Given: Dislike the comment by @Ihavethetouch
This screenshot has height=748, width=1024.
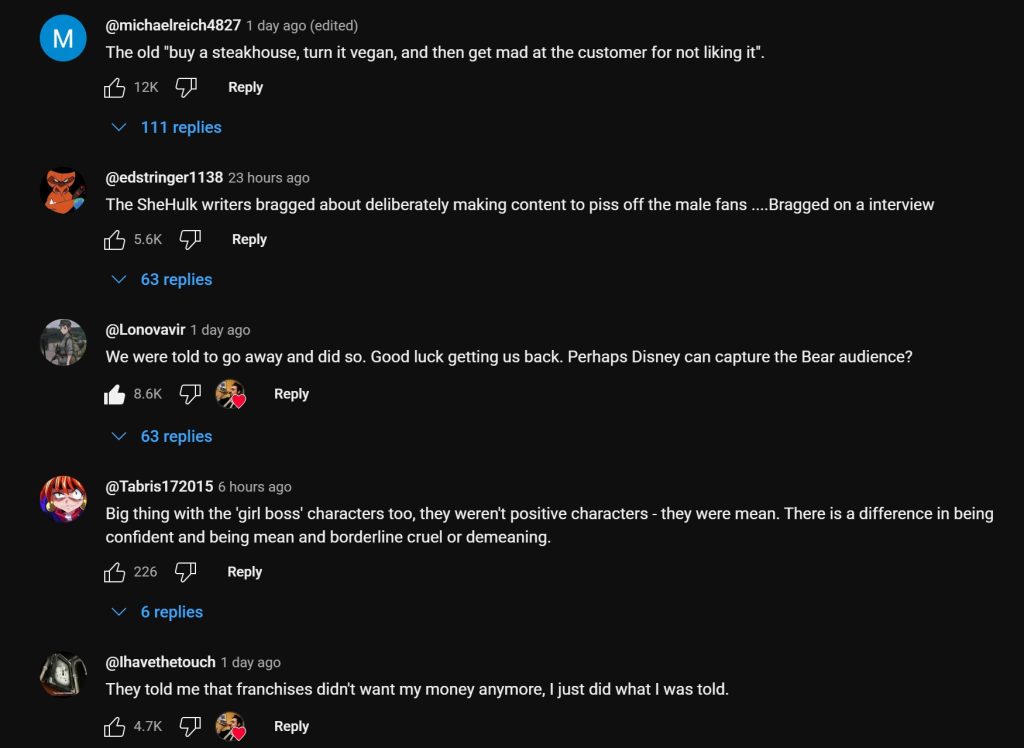Looking at the screenshot, I should pos(190,727).
